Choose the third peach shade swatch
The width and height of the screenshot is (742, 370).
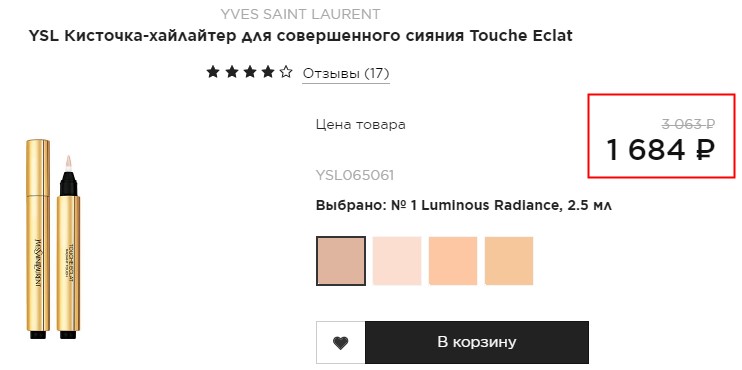453,261
